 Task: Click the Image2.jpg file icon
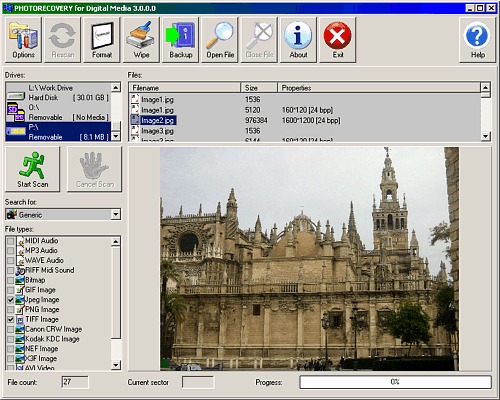[x=135, y=120]
